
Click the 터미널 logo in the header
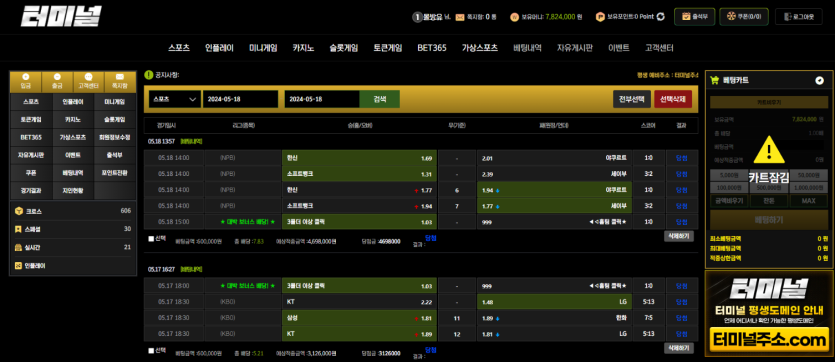pos(61,17)
